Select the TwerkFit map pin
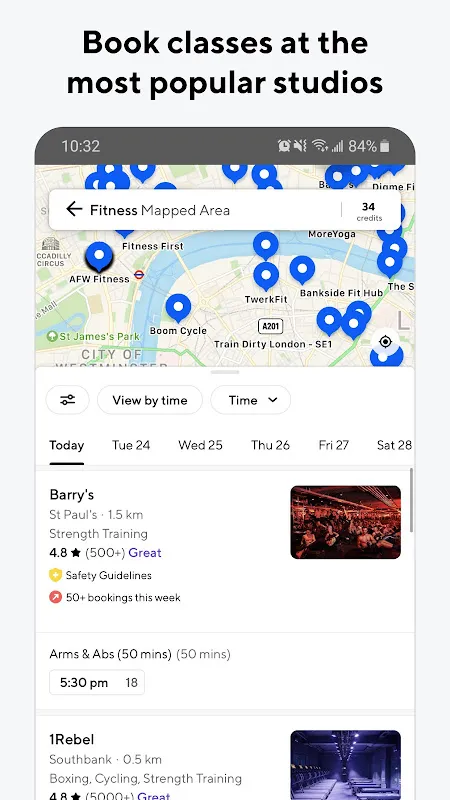Image resolution: width=450 pixels, height=800 pixels. [x=266, y=276]
